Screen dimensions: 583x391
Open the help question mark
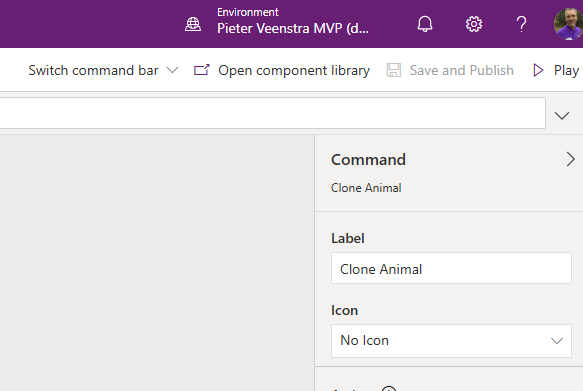coord(522,25)
